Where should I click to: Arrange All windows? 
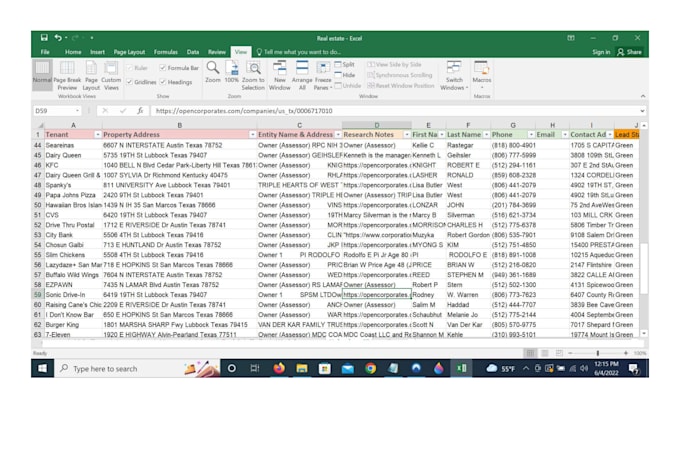pyautogui.click(x=302, y=75)
